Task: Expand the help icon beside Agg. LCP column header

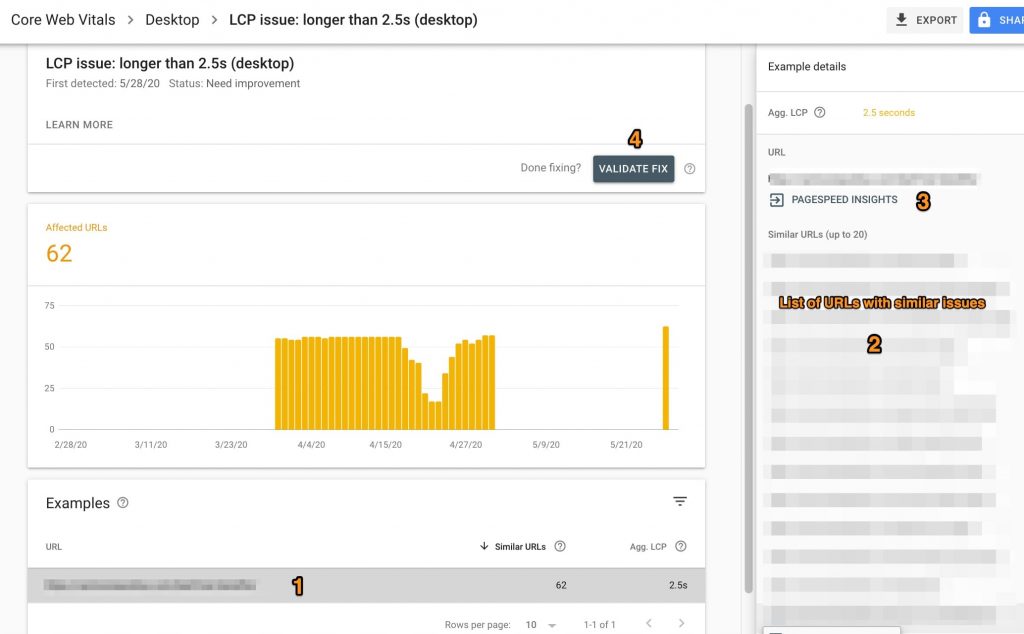Action: click(682, 546)
